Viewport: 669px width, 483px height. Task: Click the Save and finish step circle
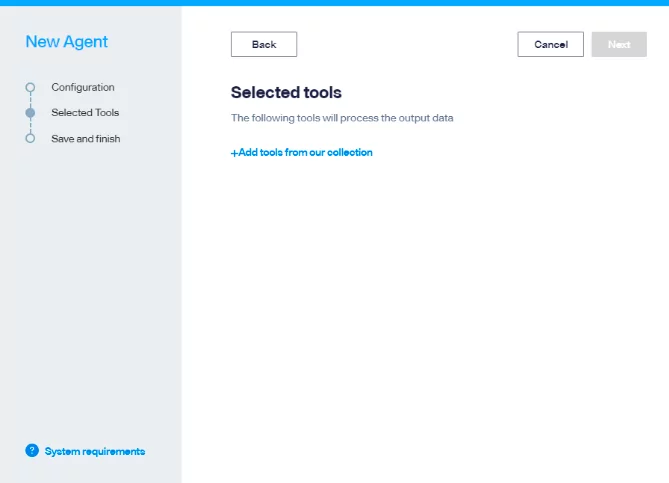[x=30, y=139]
